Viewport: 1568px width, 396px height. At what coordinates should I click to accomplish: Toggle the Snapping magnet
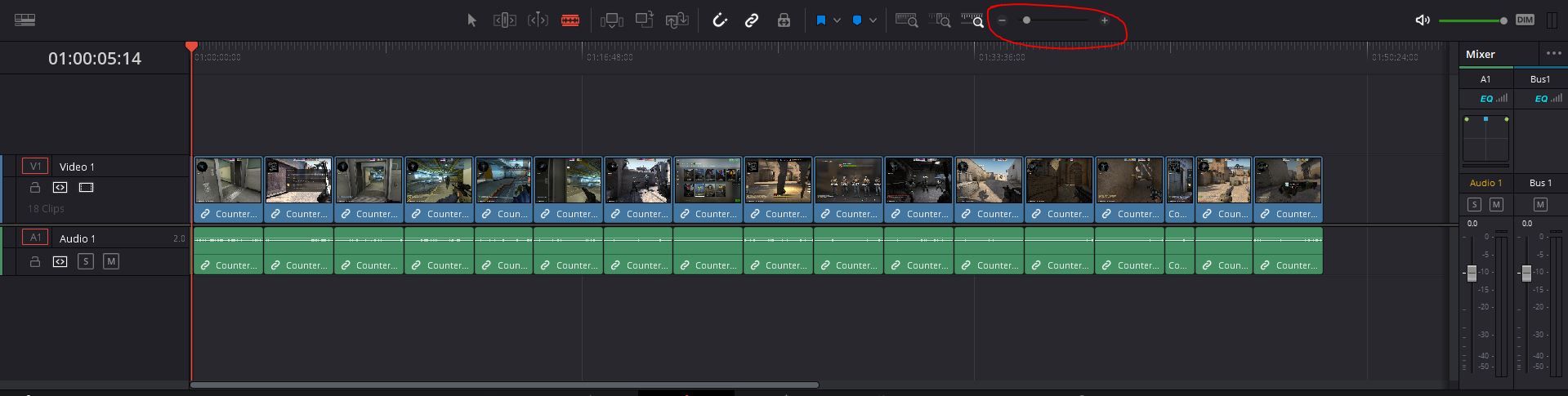[719, 20]
